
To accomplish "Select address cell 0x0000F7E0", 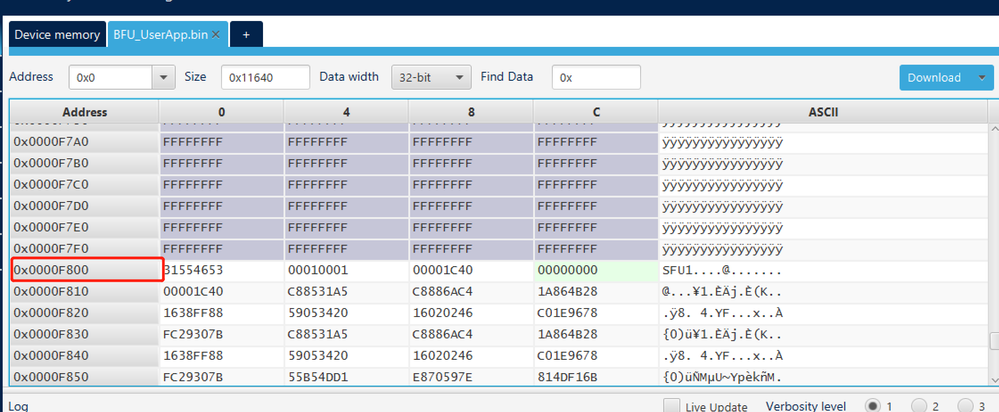I will [85, 227].
